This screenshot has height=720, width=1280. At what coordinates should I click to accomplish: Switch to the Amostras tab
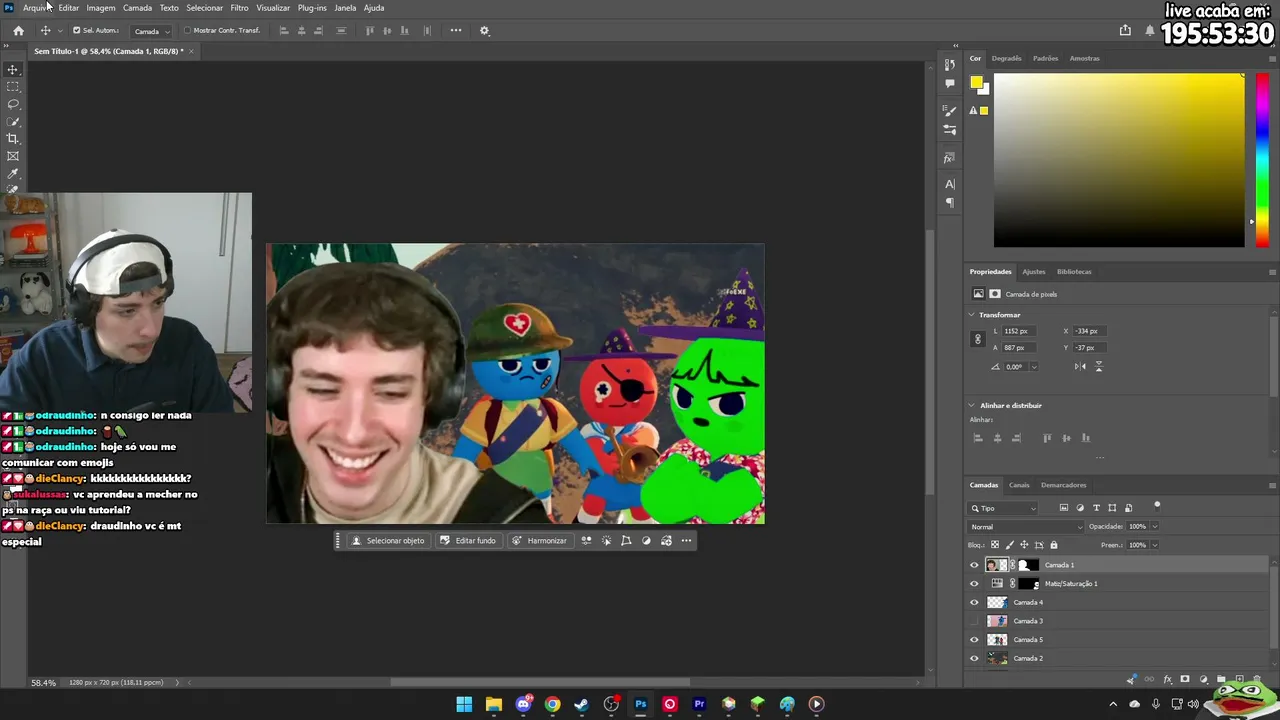(x=1085, y=58)
